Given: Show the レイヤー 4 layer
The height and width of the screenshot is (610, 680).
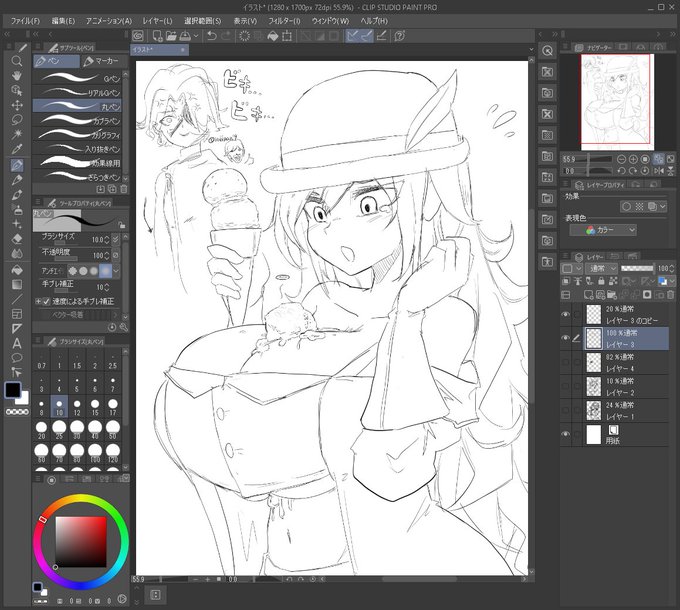Looking at the screenshot, I should coord(565,362).
